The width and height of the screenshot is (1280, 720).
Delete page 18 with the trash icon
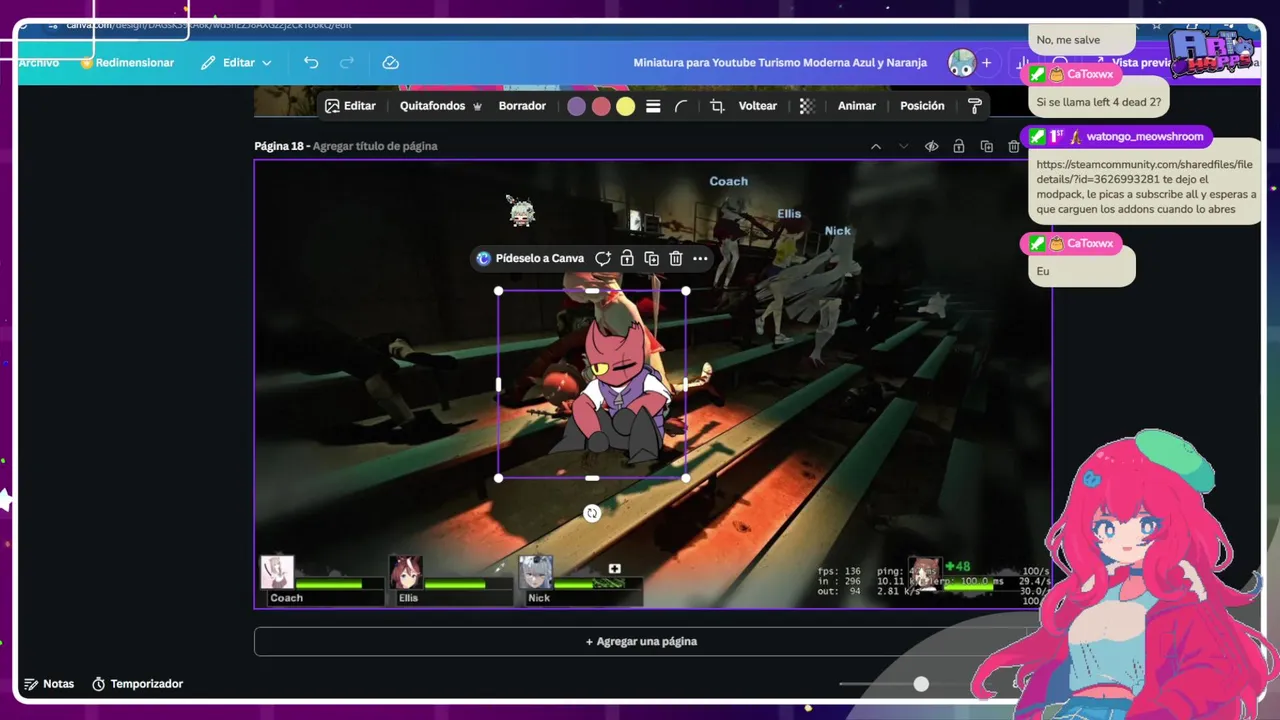point(1014,146)
